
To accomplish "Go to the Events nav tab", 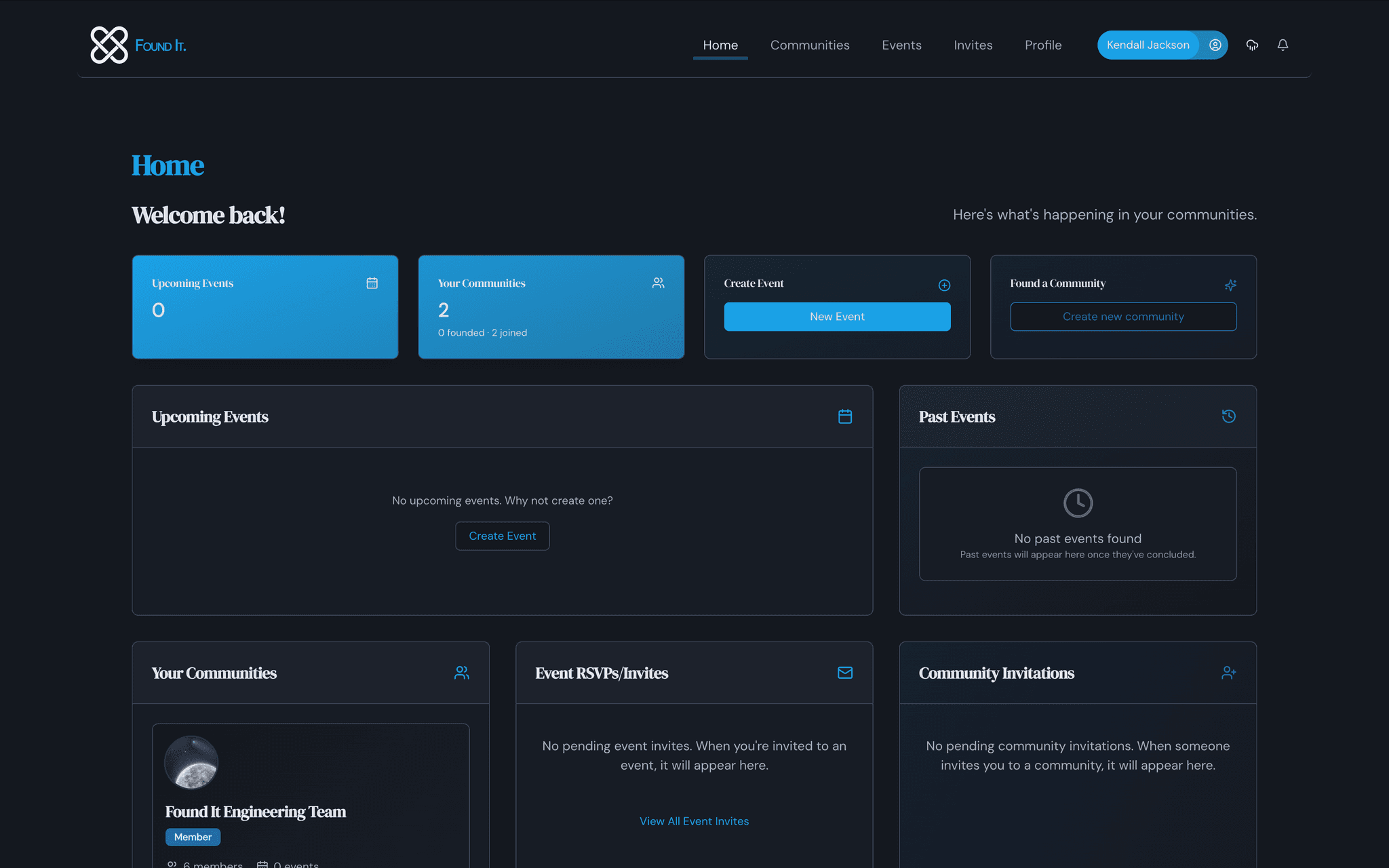I will click(901, 45).
